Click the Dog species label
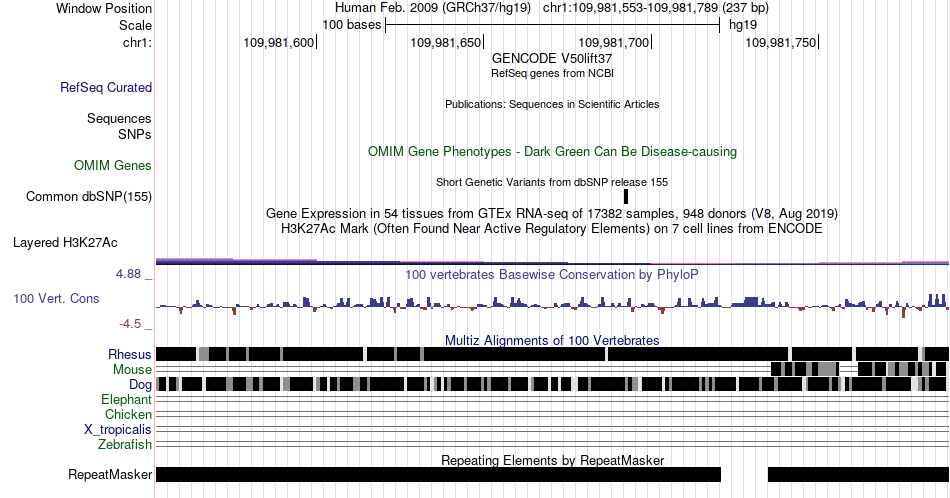This screenshot has width=950, height=498. [x=140, y=384]
